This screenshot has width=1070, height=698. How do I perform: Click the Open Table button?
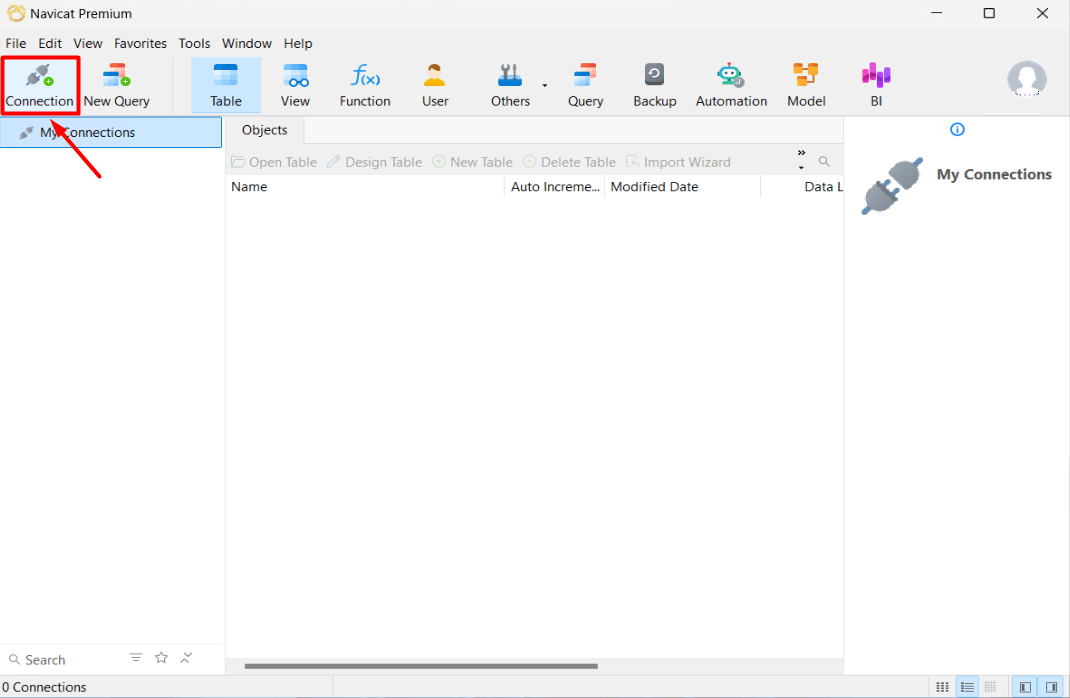click(274, 162)
